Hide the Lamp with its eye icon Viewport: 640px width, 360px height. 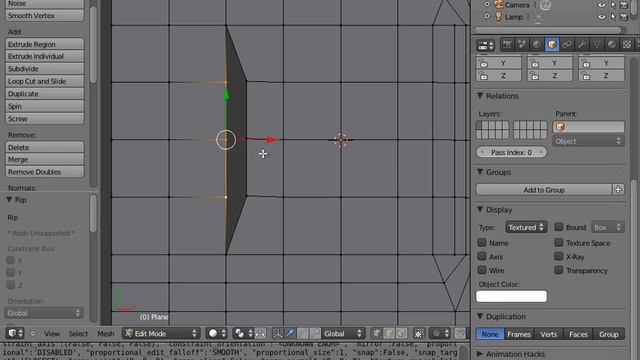point(602,17)
